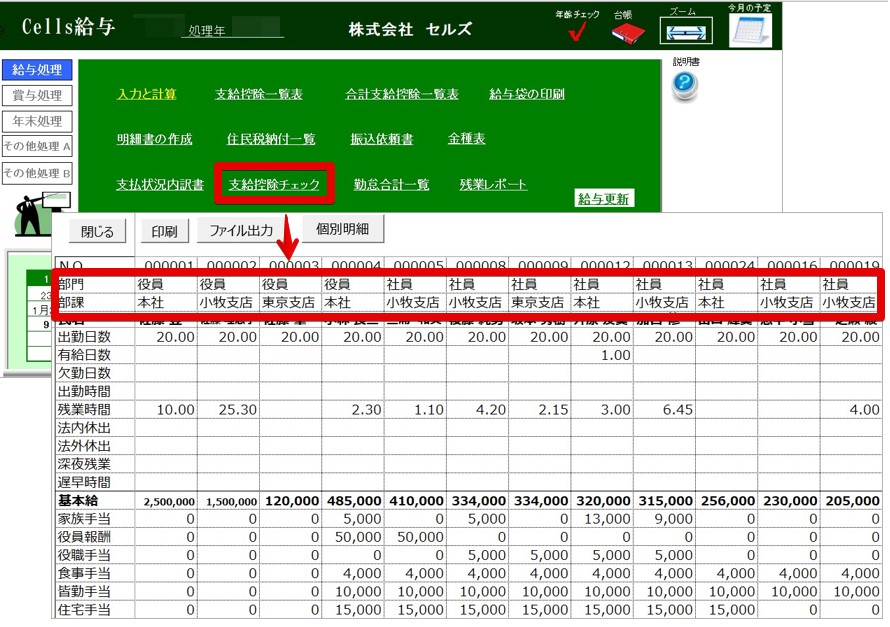Click the 給与袋の印刷 link
The height and width of the screenshot is (627, 890).
click(526, 95)
